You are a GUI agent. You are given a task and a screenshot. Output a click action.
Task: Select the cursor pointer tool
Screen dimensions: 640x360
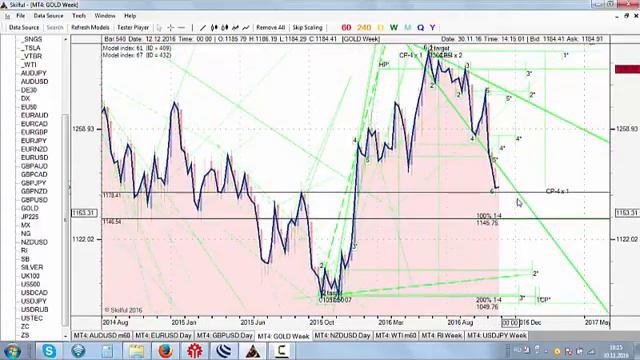coord(159,28)
